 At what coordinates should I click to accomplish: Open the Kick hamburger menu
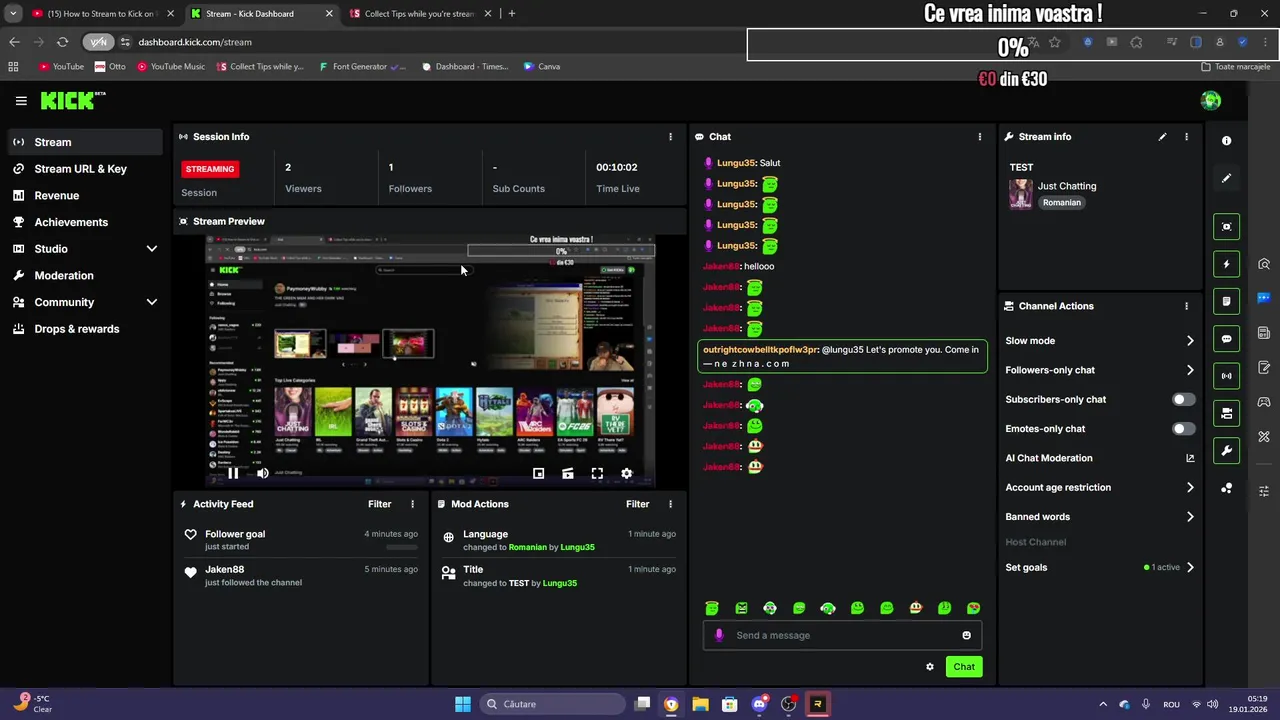(21, 101)
